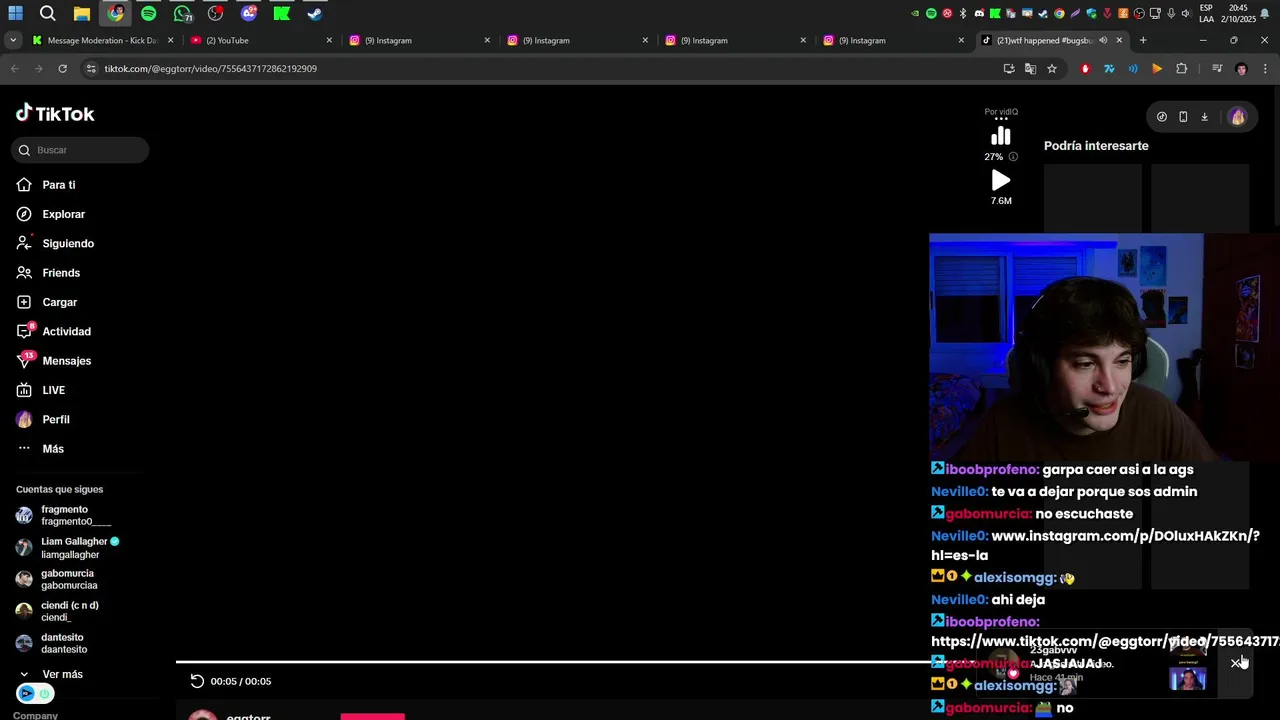Open Kick app from taskbar
The image size is (1280, 720).
282,13
